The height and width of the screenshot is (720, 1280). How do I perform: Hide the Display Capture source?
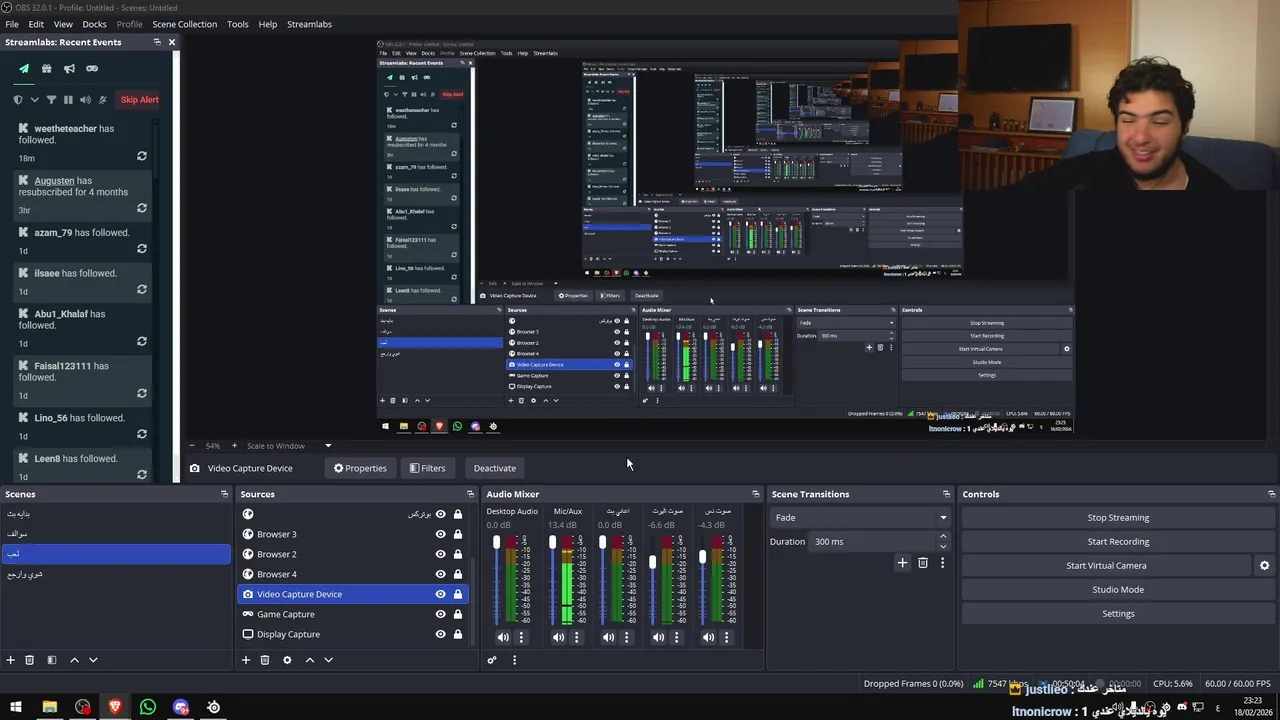click(440, 634)
